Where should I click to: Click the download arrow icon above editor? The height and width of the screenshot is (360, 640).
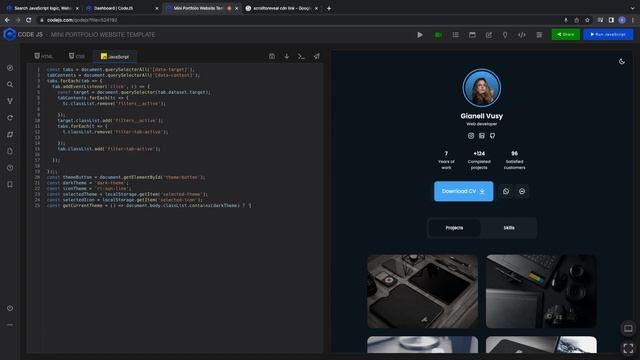tap(287, 56)
